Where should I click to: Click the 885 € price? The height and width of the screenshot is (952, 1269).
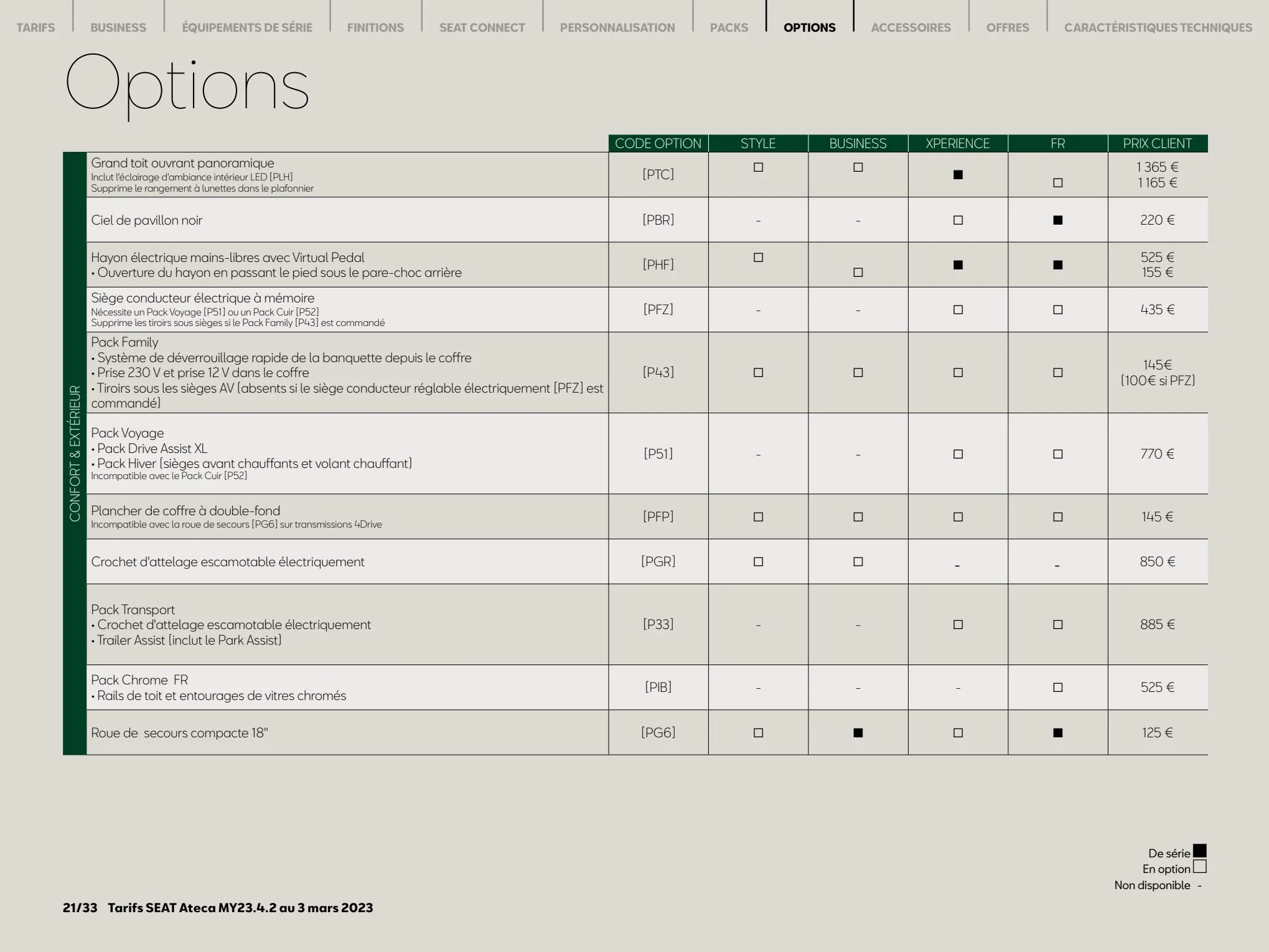1158,625
